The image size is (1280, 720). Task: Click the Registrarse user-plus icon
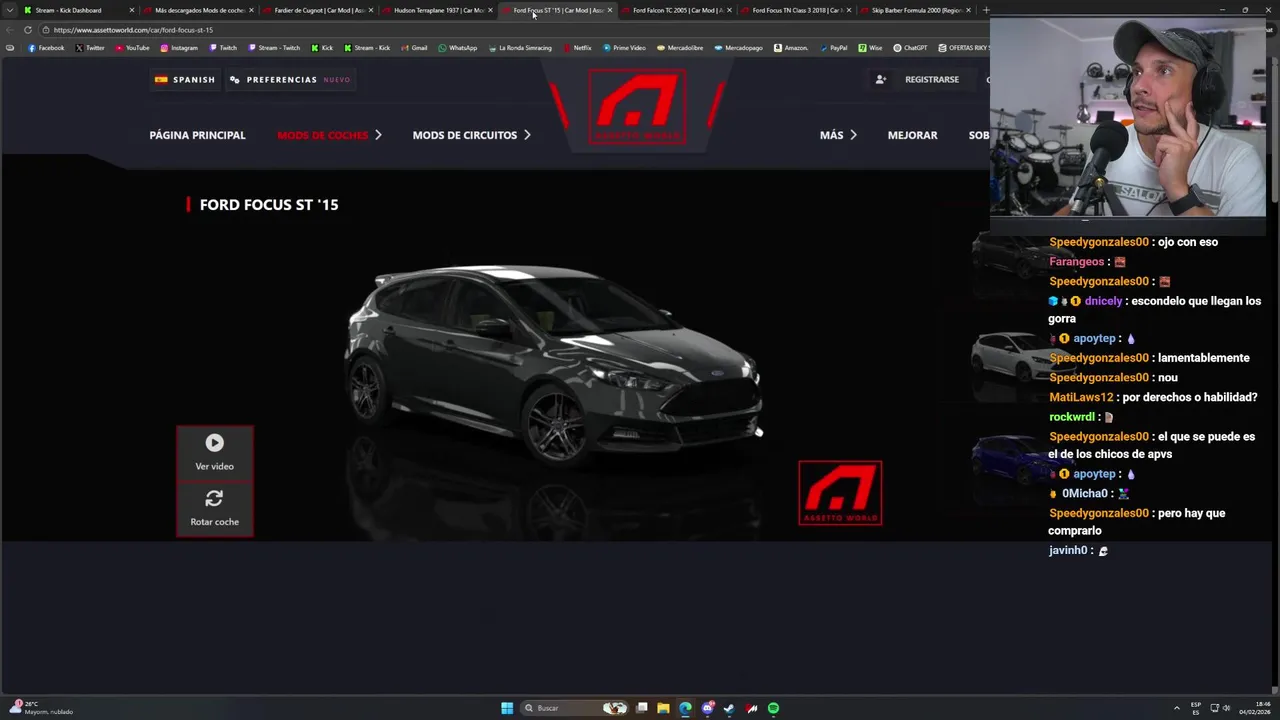881,79
